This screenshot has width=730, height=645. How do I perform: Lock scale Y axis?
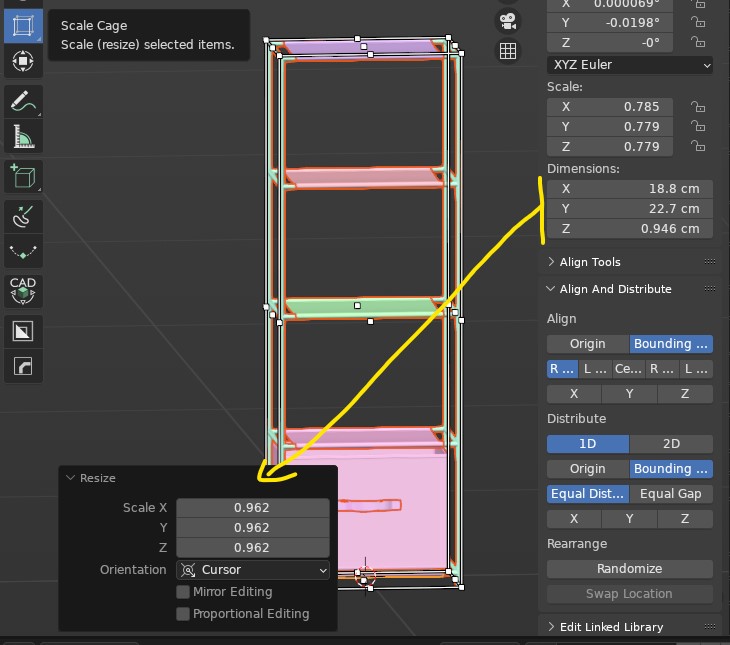tap(697, 127)
